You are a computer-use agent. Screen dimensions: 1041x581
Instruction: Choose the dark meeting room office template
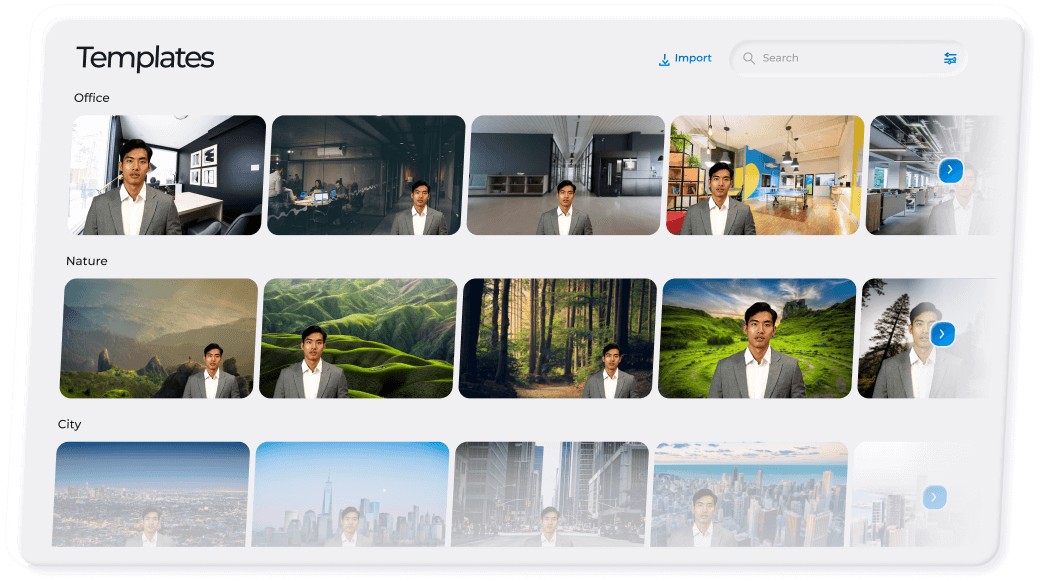pos(366,174)
